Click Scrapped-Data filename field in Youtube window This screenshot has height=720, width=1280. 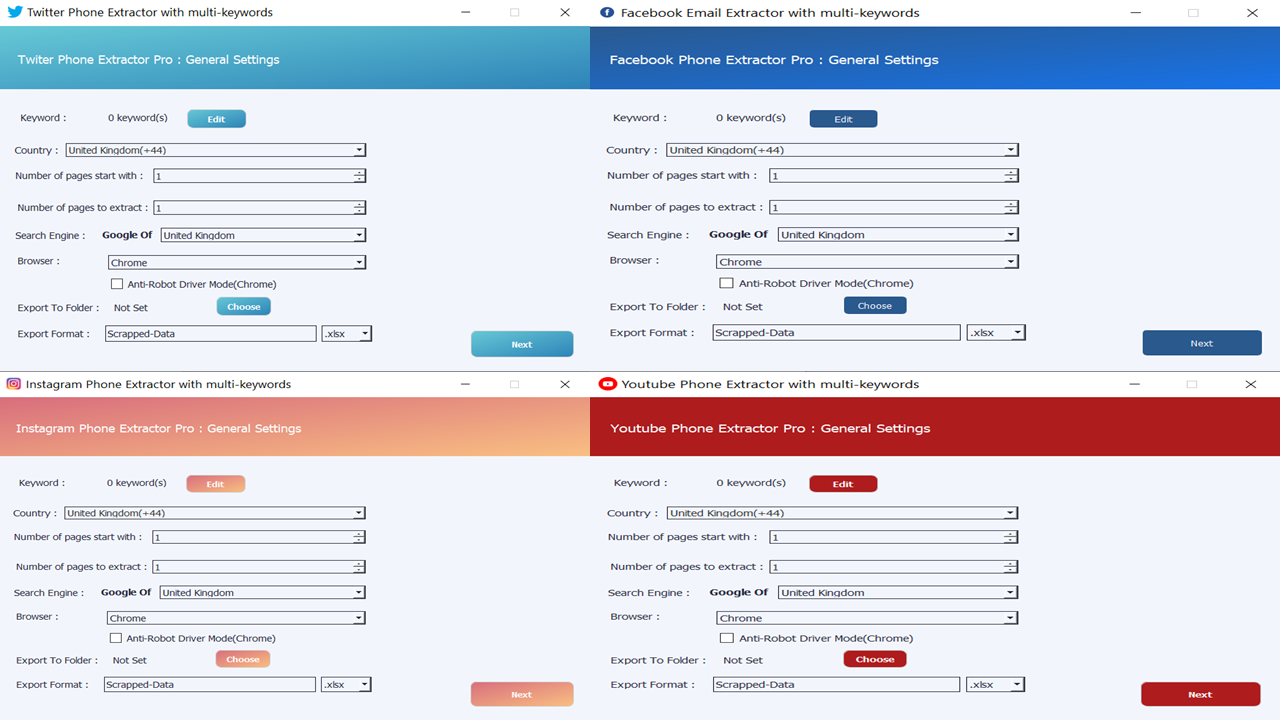[x=836, y=685]
